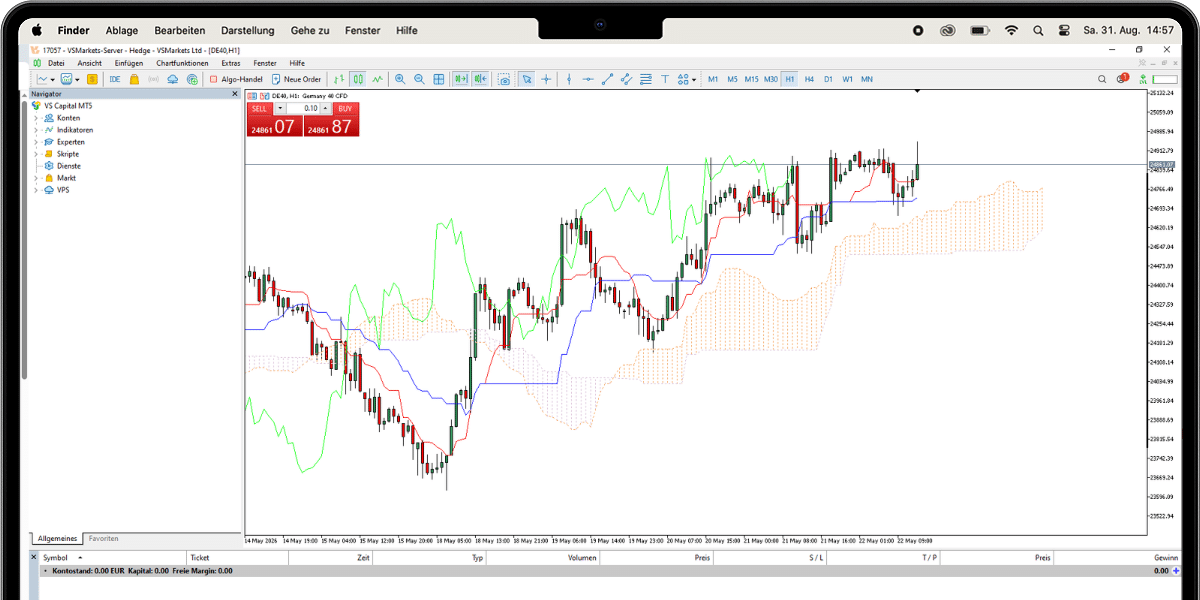Select the text label tool
Screen dimensions: 1200x600
point(666,79)
